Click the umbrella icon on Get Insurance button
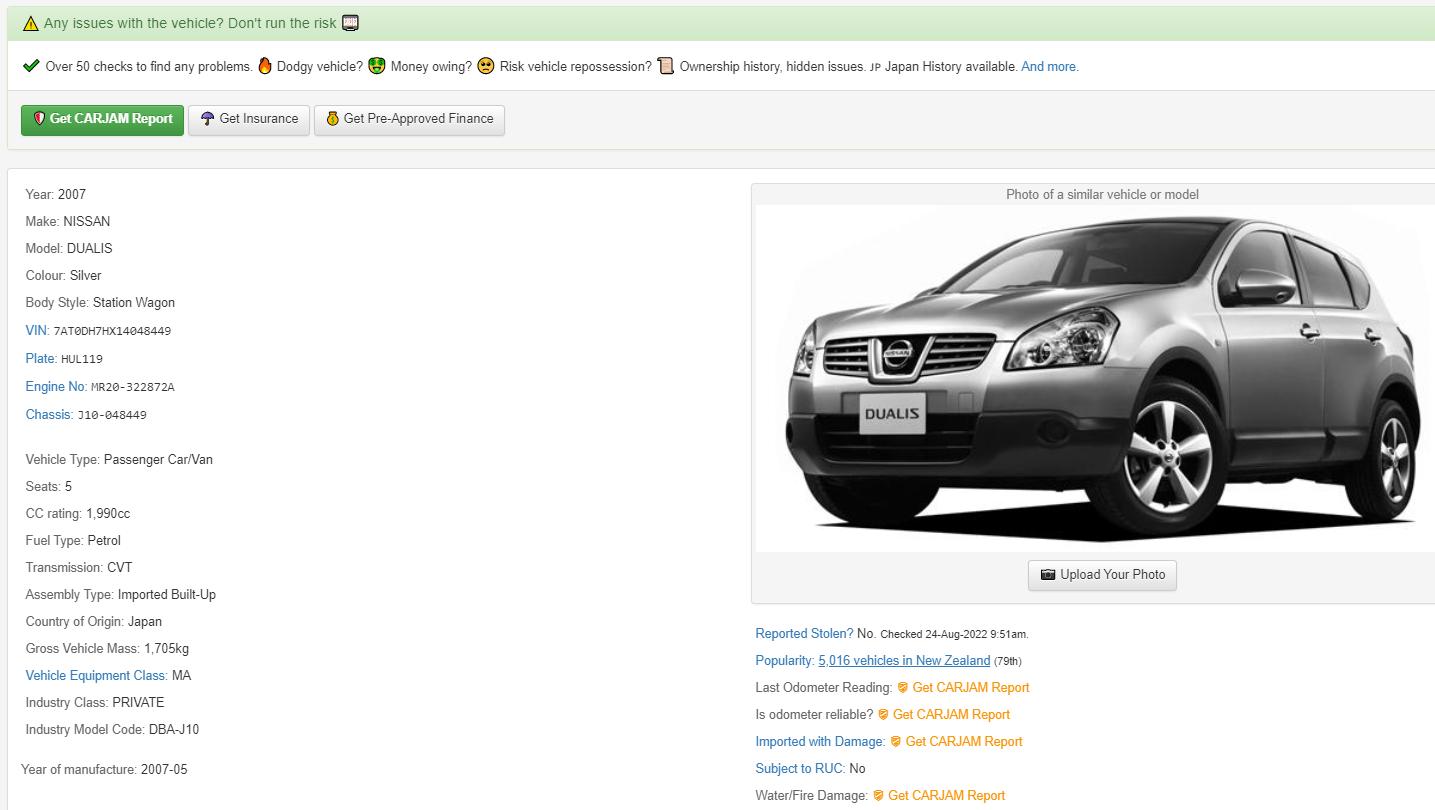The width and height of the screenshot is (1435, 810). click(207, 118)
